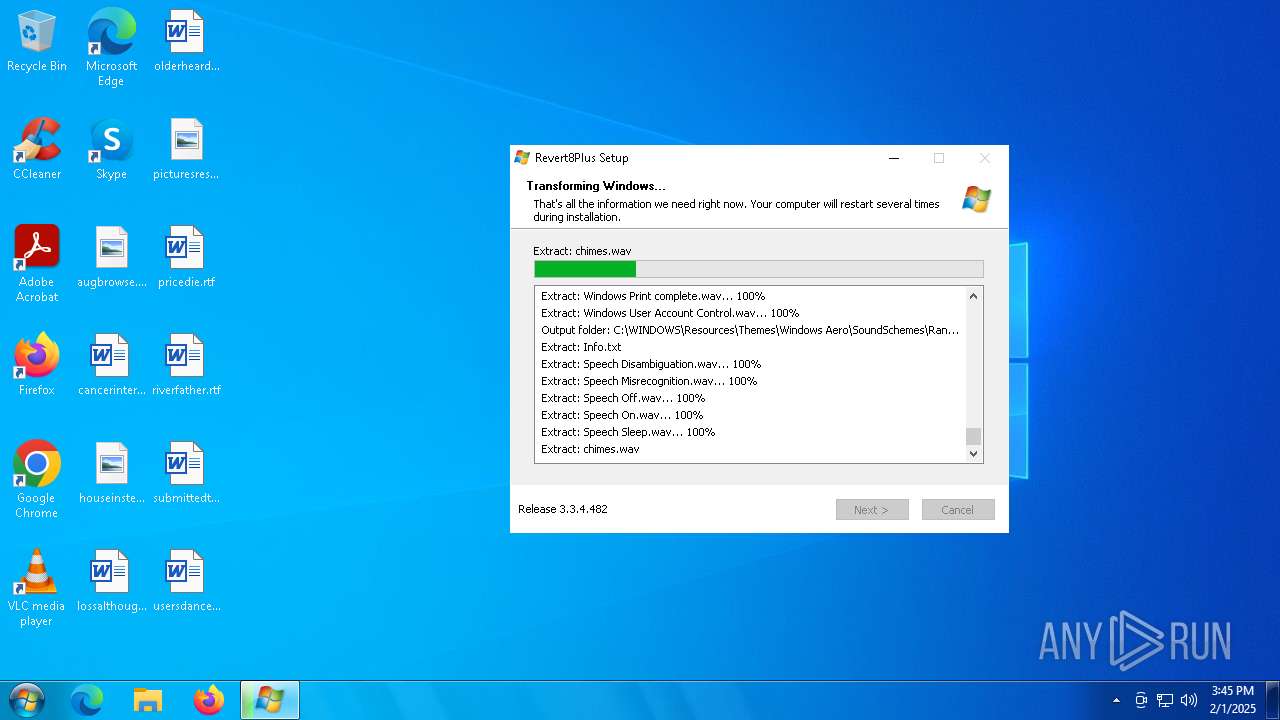Screen dimensions: 1280x720
Task: Select the olderheard Word document icon
Action: click(186, 42)
